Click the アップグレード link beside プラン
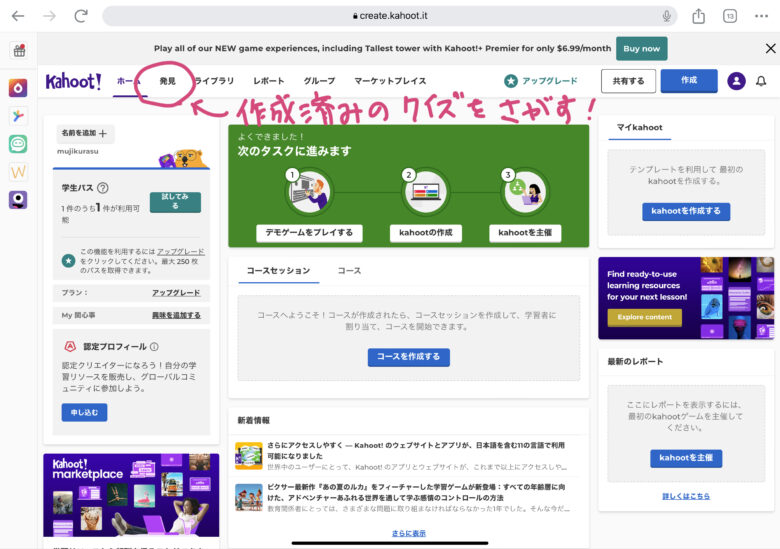The height and width of the screenshot is (549, 780). tap(176, 292)
